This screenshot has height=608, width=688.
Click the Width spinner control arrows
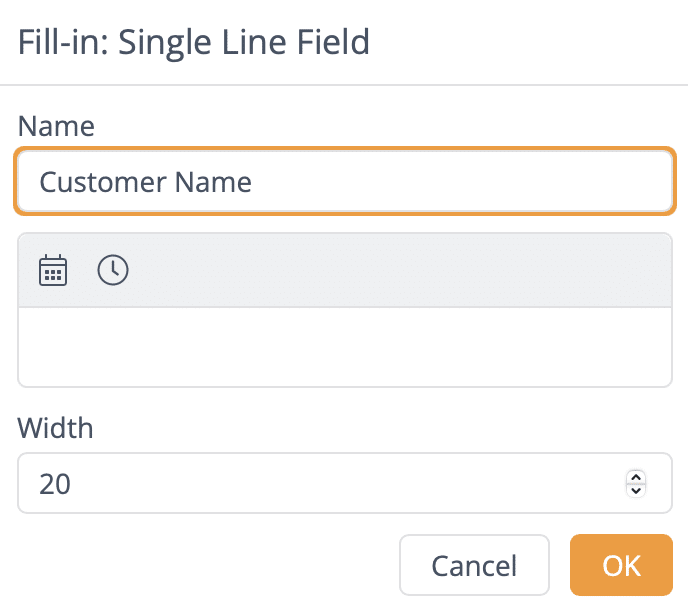coord(636,483)
